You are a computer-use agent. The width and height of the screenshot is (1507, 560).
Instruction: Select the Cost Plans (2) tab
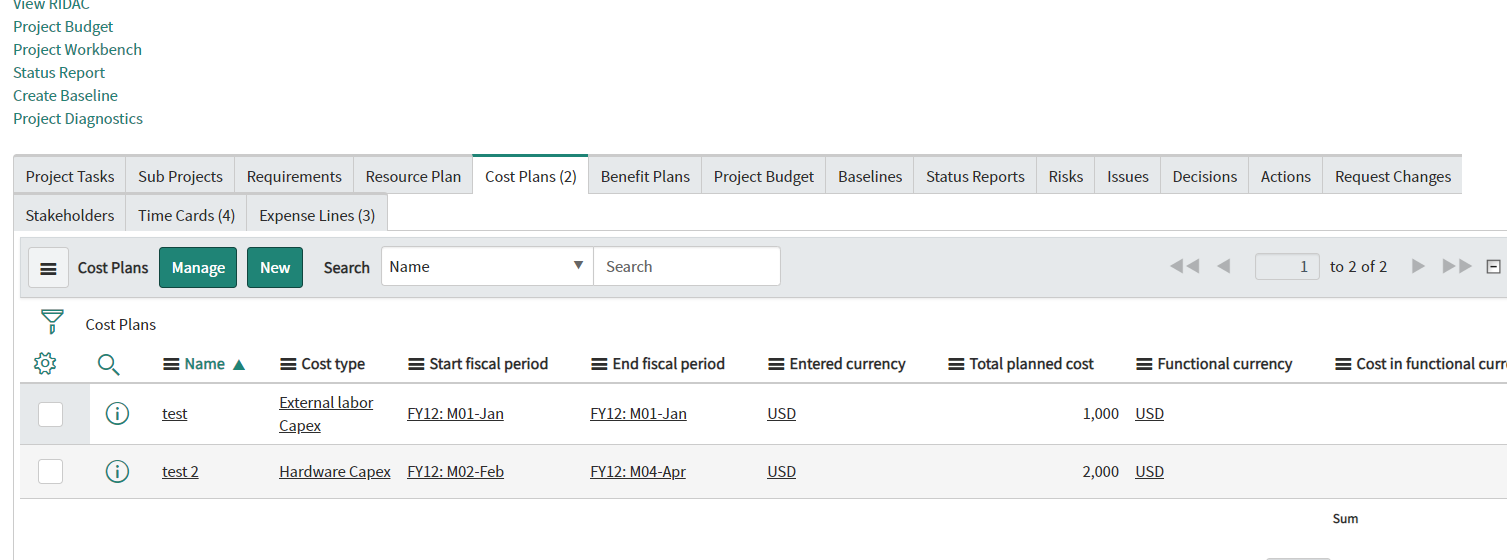531,177
